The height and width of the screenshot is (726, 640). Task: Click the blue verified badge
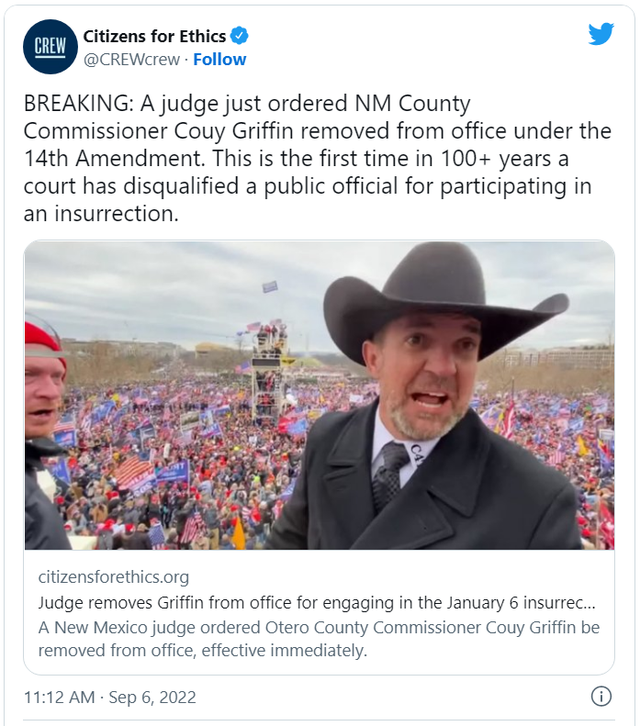pos(239,37)
